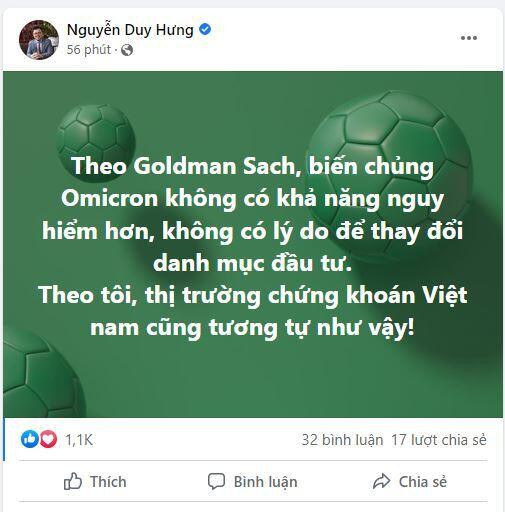Show the 17 lượt chia sẻ list

[x=439, y=440]
